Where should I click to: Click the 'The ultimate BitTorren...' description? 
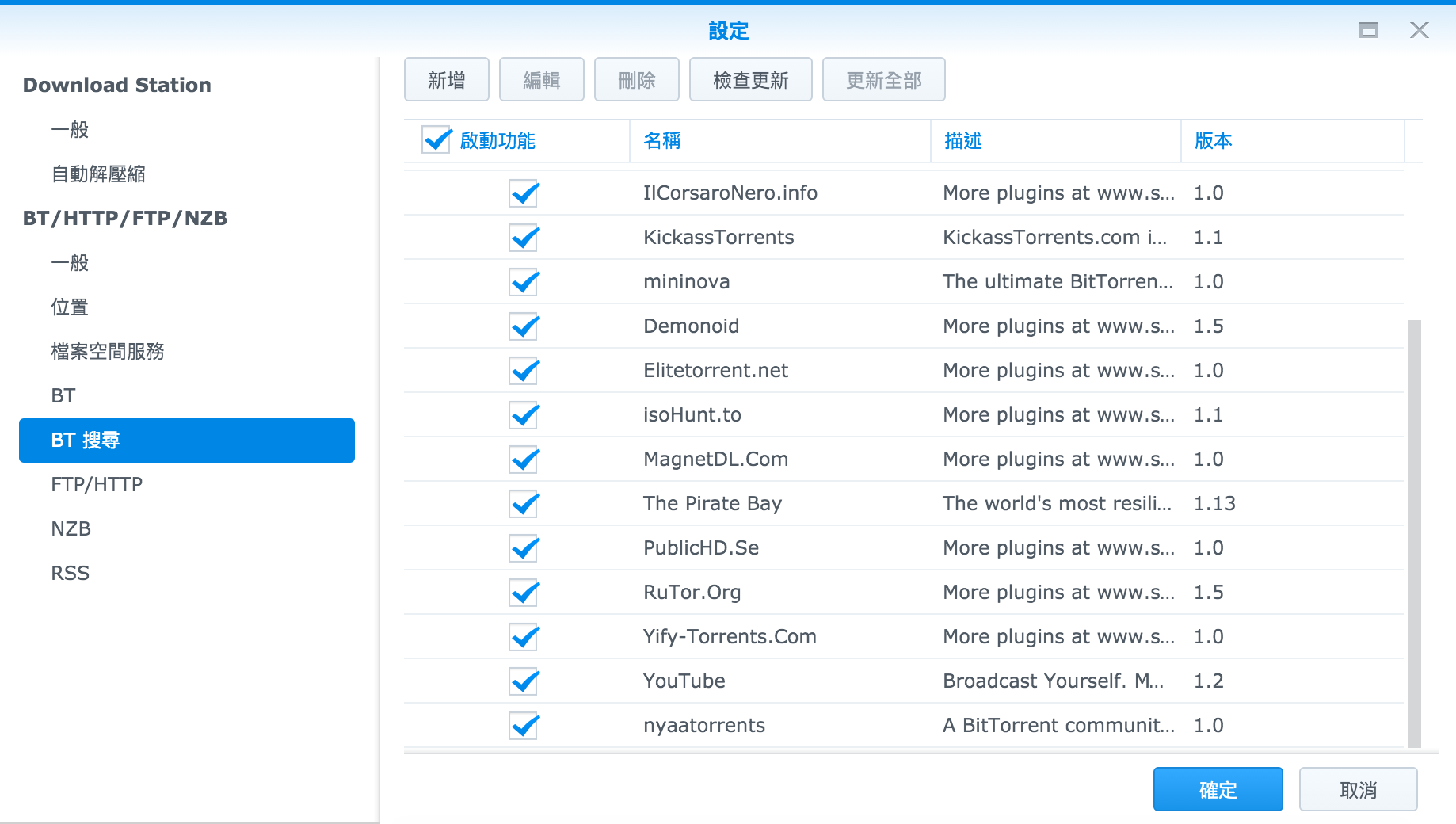1058,282
